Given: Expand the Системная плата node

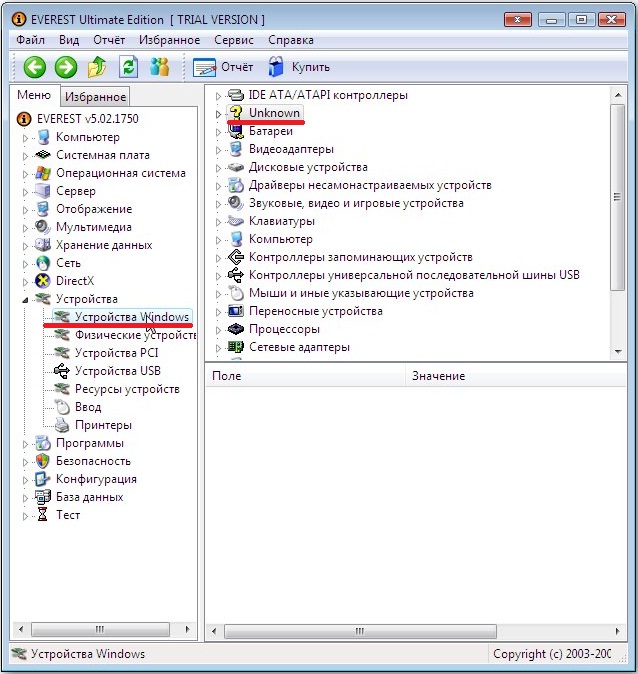Looking at the screenshot, I should click(25, 156).
